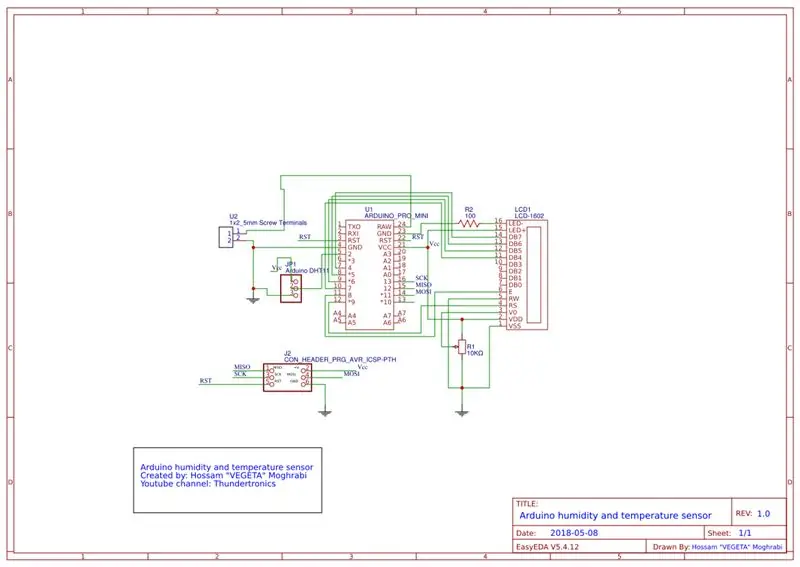Click the EasyEDA V5.4.12 version text
Viewport: 800px width, 567px height.
[x=547, y=547]
